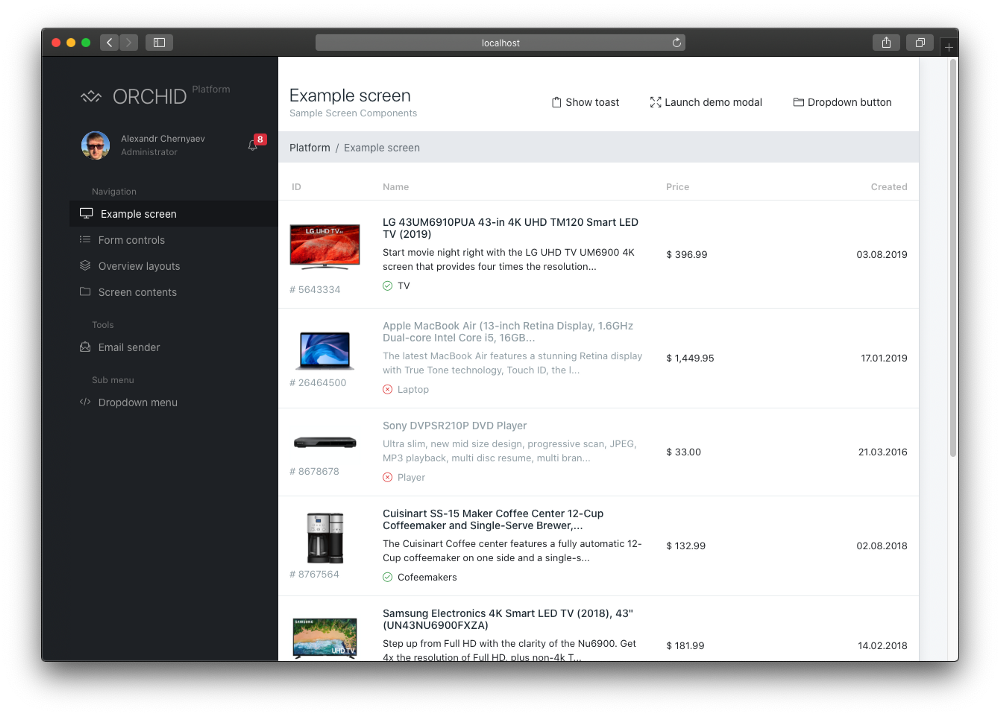This screenshot has height=716, width=1000.
Task: Click the LG UHD TV thumbnail
Action: [325, 245]
